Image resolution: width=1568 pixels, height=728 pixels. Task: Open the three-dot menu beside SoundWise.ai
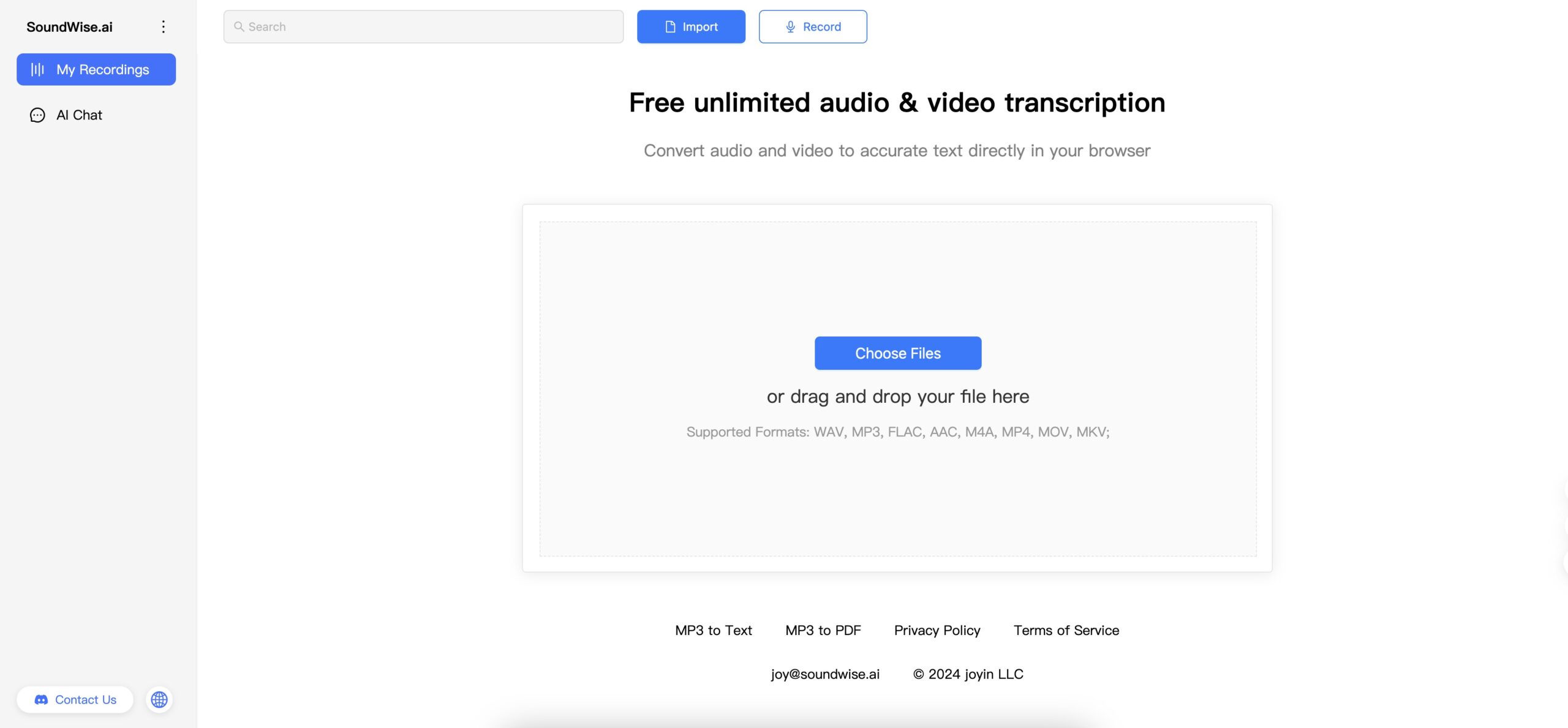tap(163, 26)
